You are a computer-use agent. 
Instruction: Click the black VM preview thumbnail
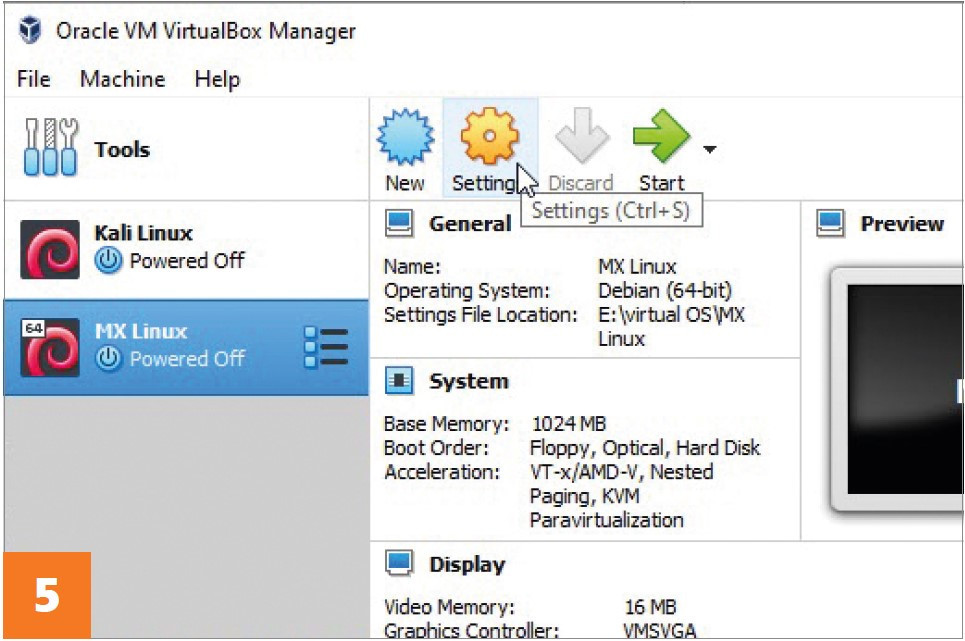point(905,389)
